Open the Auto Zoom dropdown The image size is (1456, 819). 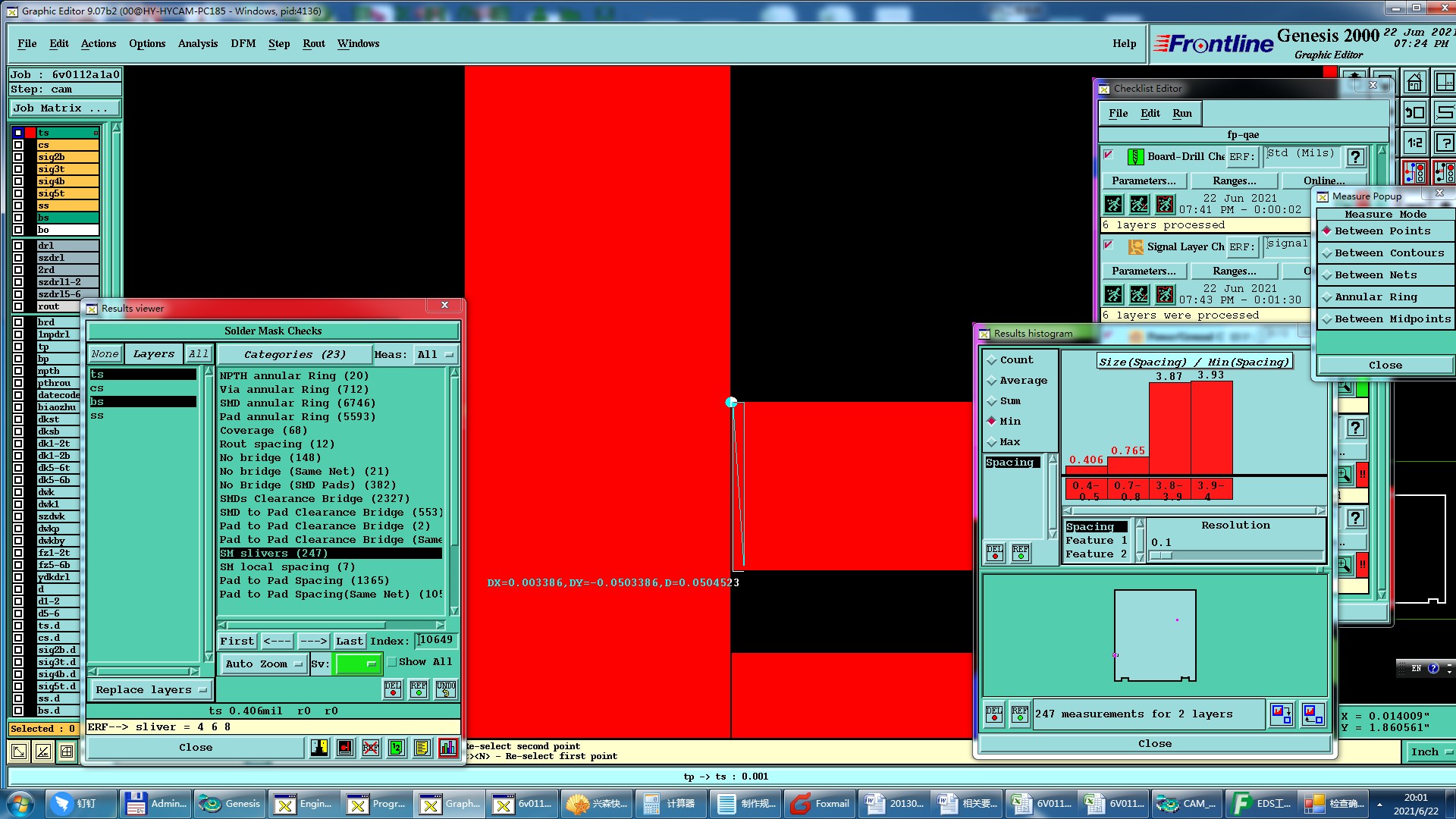(x=263, y=664)
